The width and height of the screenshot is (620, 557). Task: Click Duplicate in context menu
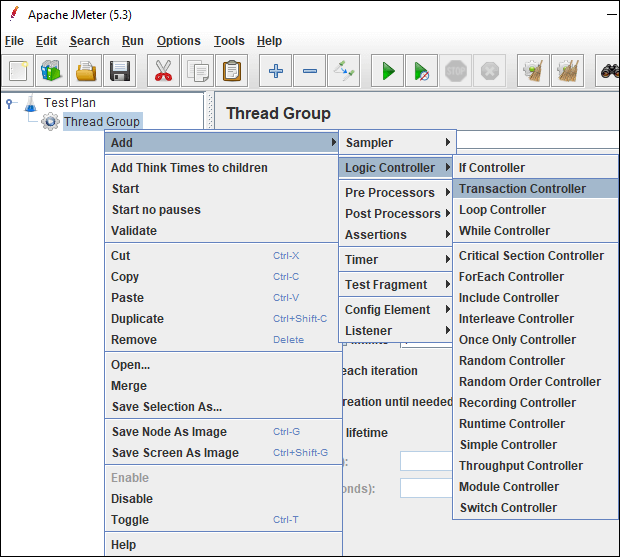(x=223, y=319)
